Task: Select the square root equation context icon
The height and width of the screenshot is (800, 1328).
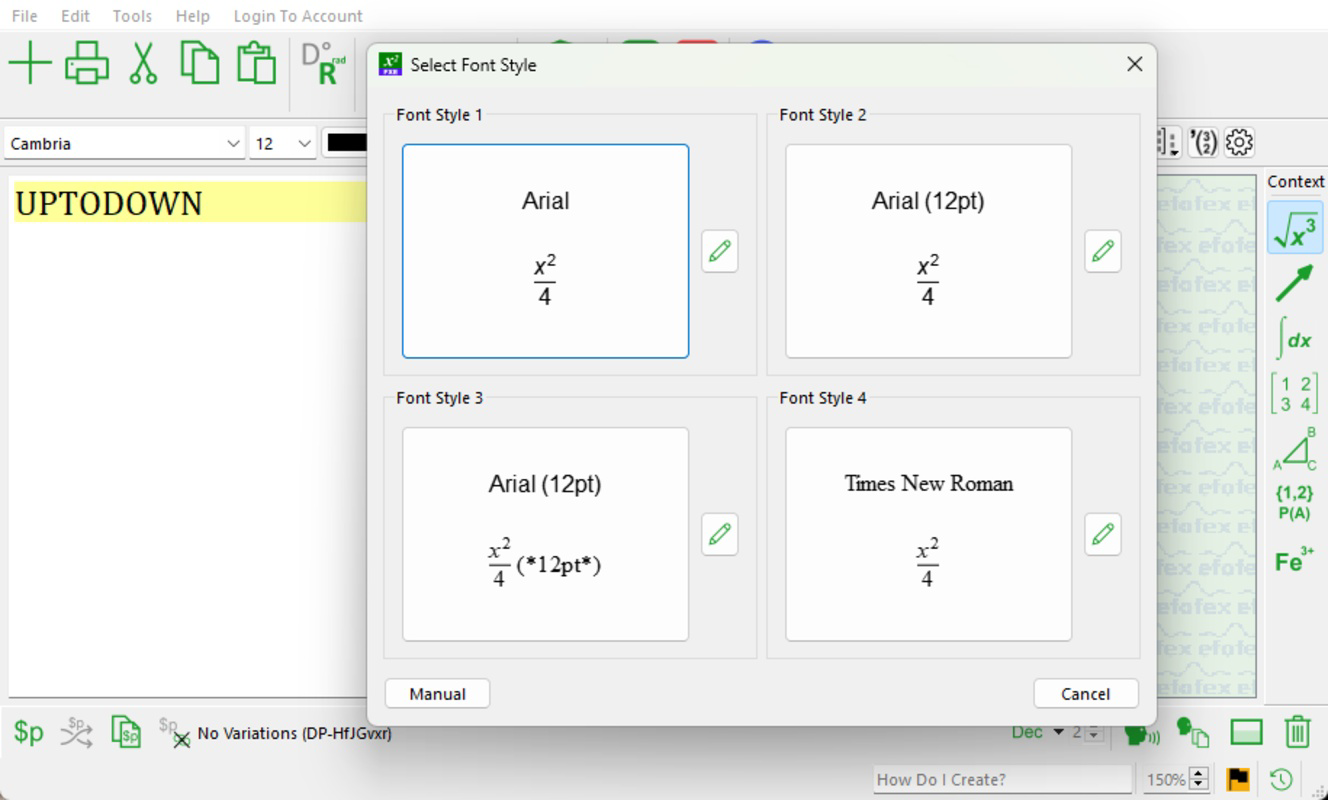Action: point(1295,227)
